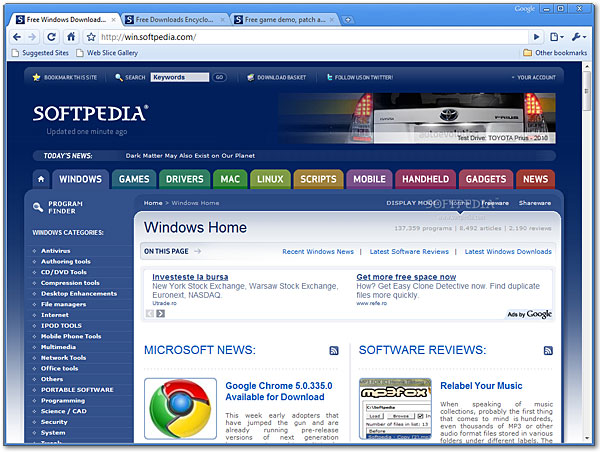Click the browser Back arrow

(x=17, y=37)
